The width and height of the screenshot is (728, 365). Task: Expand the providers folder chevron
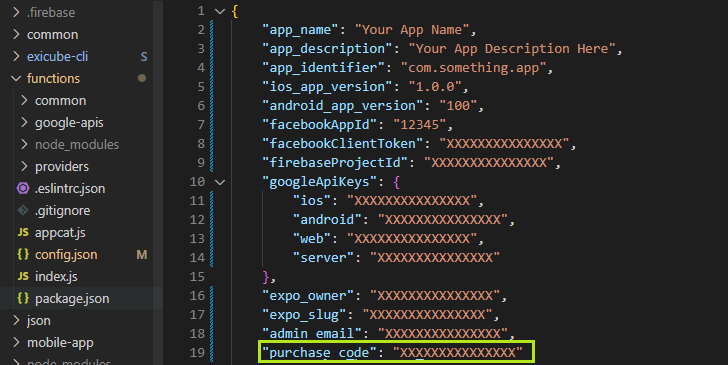click(x=25, y=166)
